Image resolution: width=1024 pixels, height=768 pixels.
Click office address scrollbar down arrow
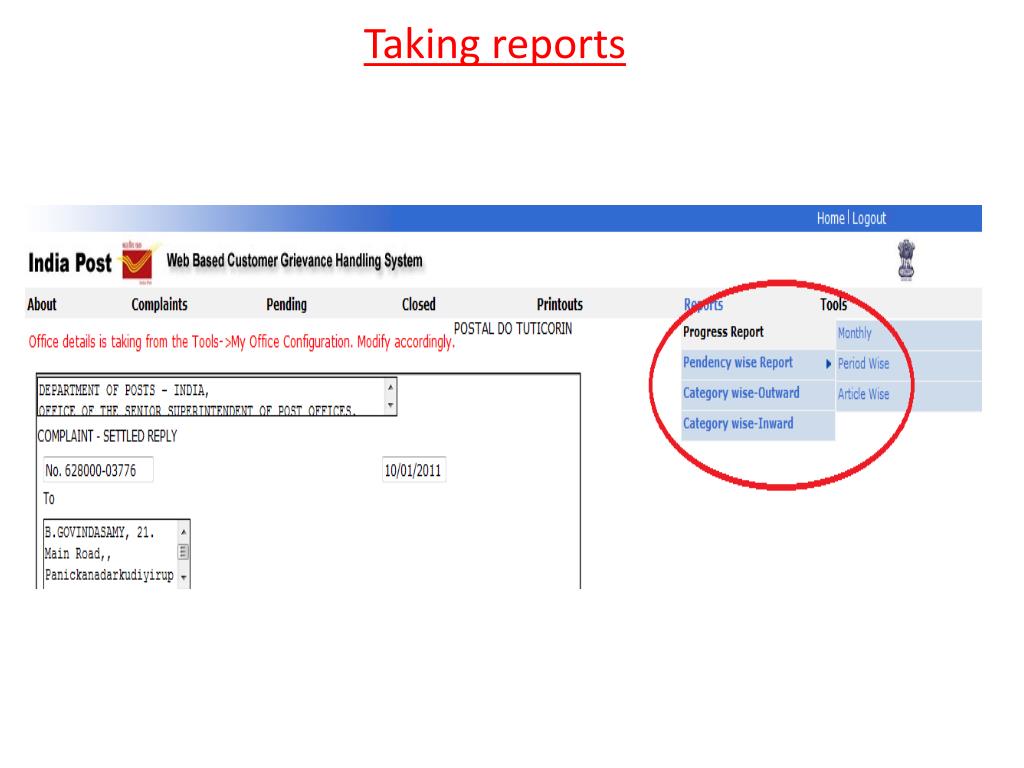(x=391, y=406)
